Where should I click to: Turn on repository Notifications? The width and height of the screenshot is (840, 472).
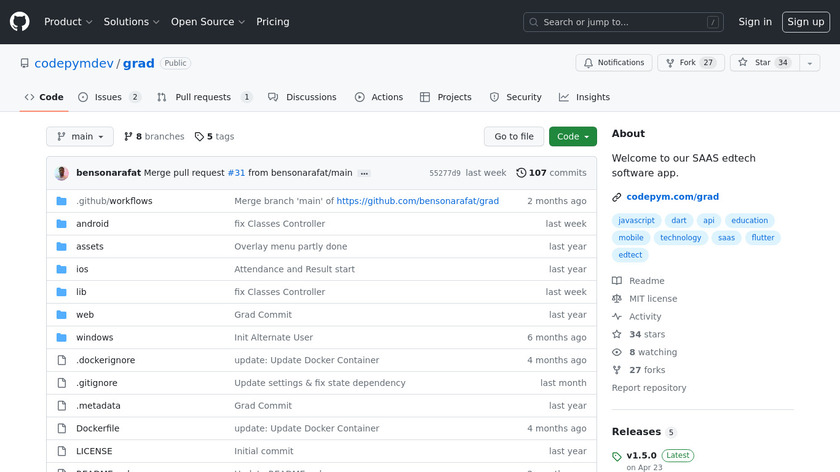(x=614, y=63)
